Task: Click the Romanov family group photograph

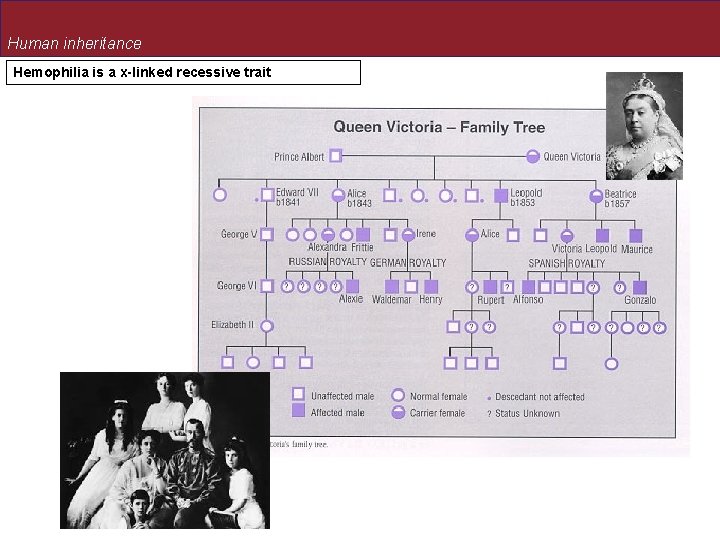Action: click(165, 450)
